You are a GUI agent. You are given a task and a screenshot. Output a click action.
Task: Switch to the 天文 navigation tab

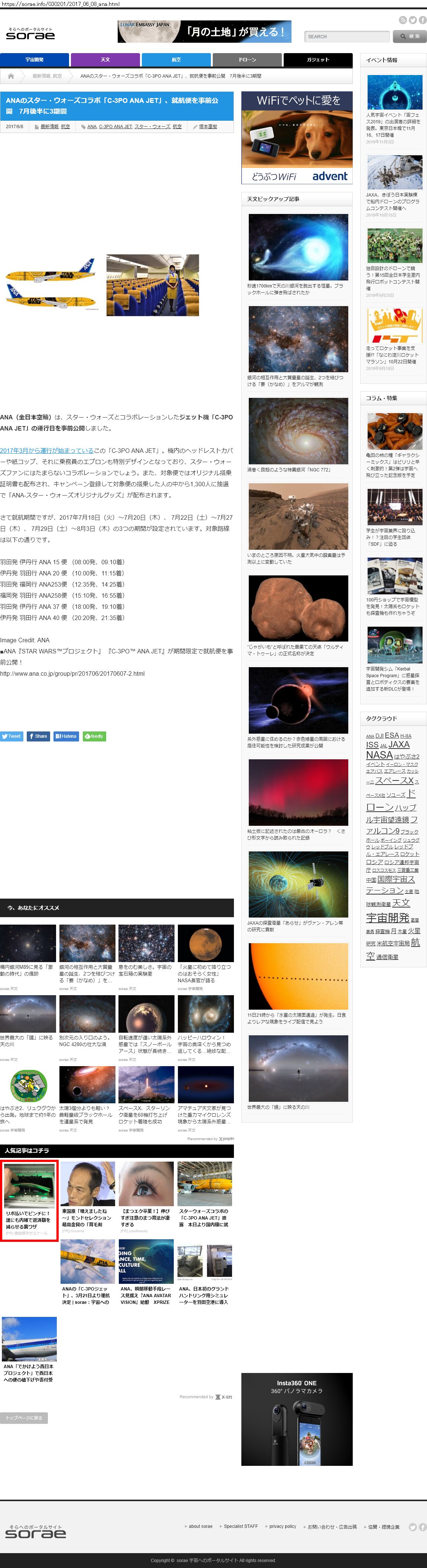[x=105, y=60]
